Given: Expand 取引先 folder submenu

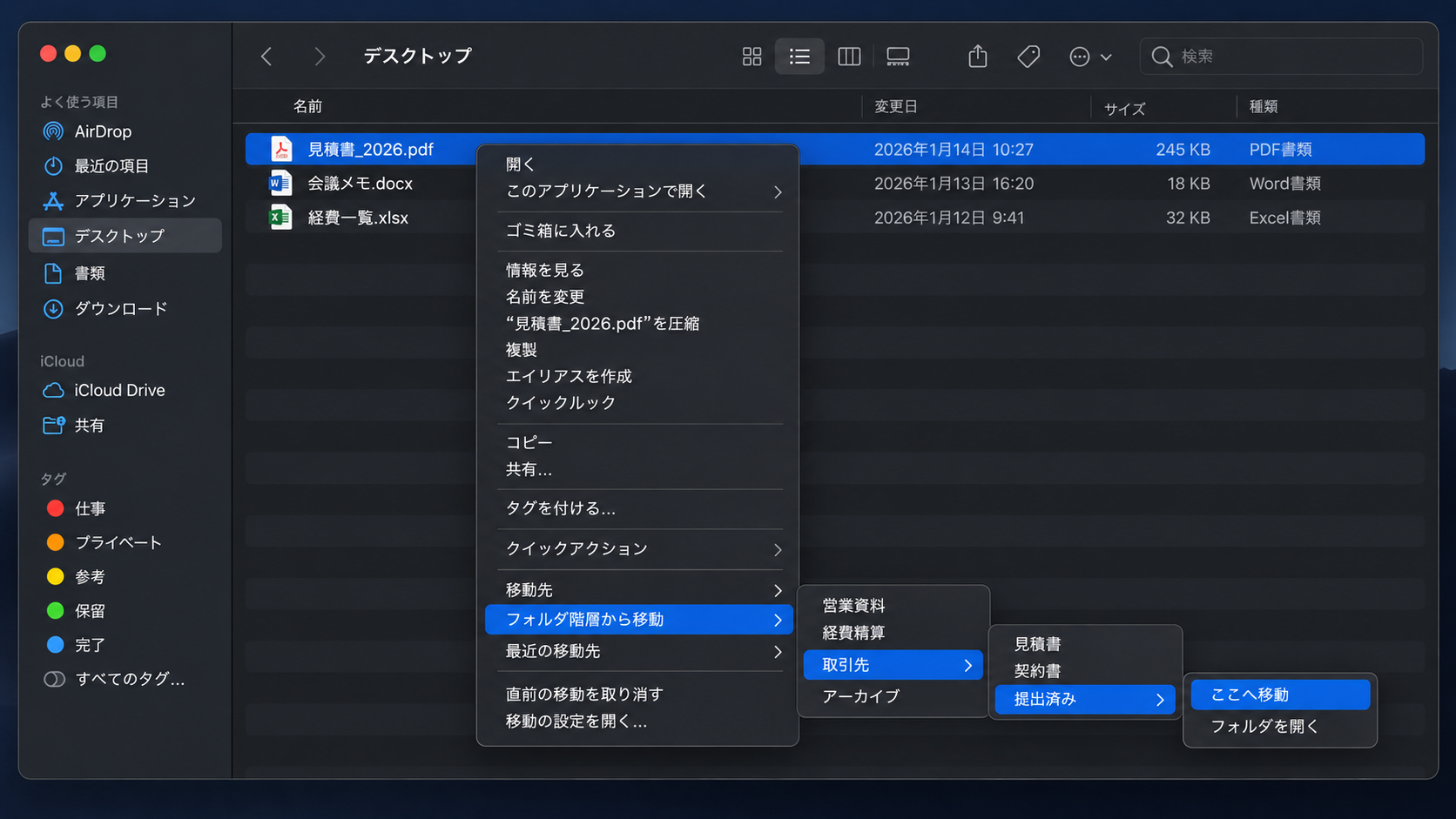Looking at the screenshot, I should 893,665.
